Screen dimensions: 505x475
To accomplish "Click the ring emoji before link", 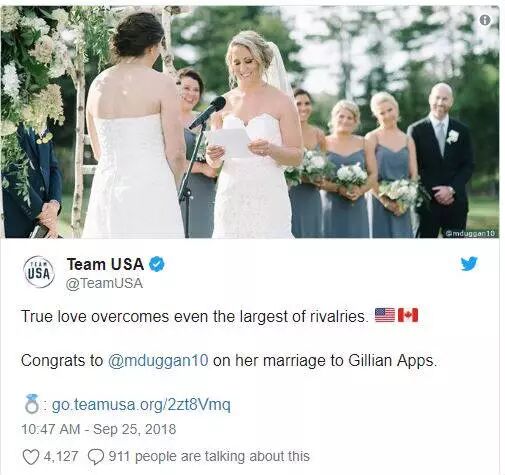I will 32,404.
